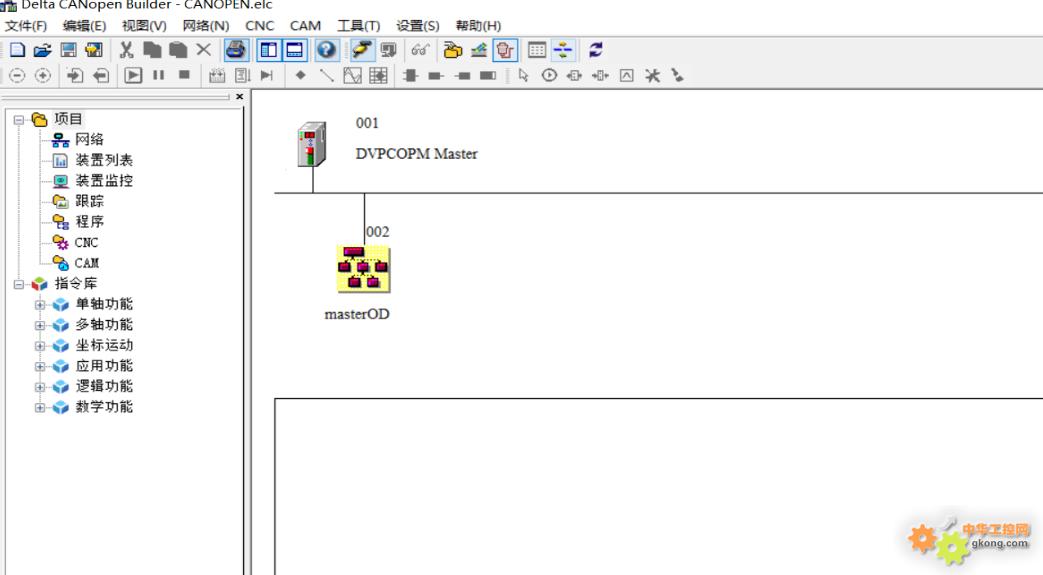Expand the 应用功能 library node

pyautogui.click(x=40, y=367)
